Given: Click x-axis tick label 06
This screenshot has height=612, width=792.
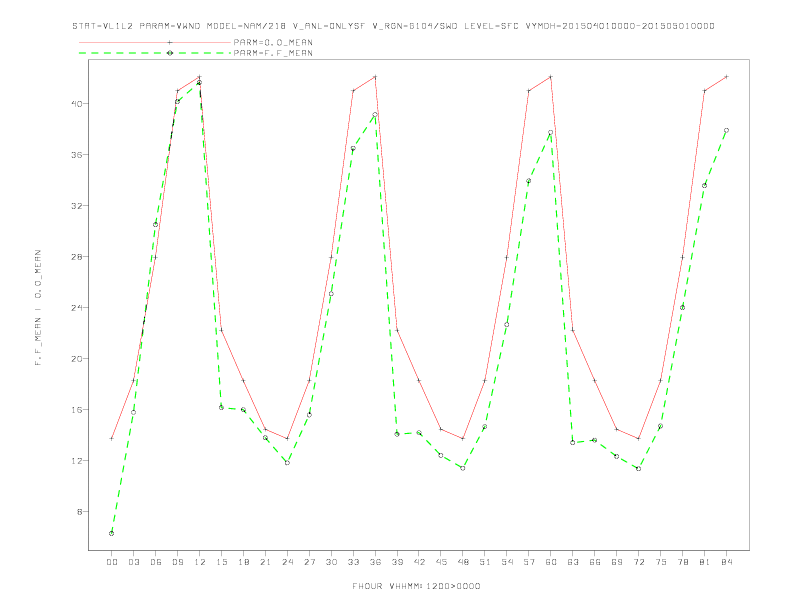Looking at the screenshot, I should pos(156,562).
